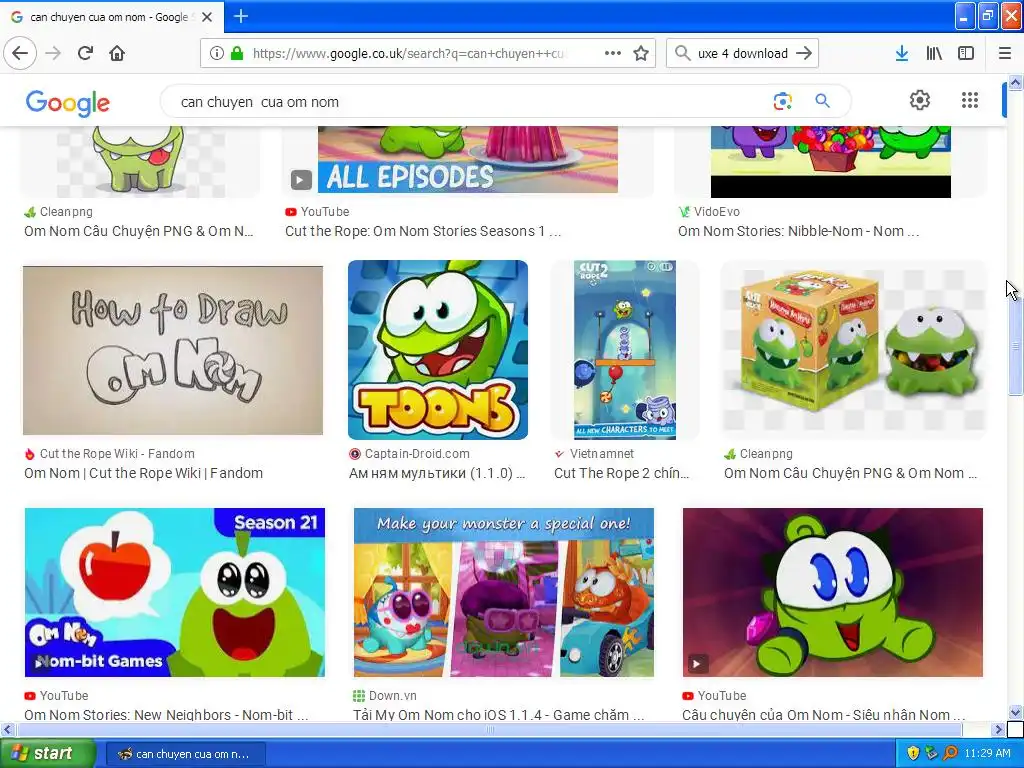Open 'Om Nom | Cut the Rope Wiki' link
The image size is (1024, 768).
tap(144, 473)
